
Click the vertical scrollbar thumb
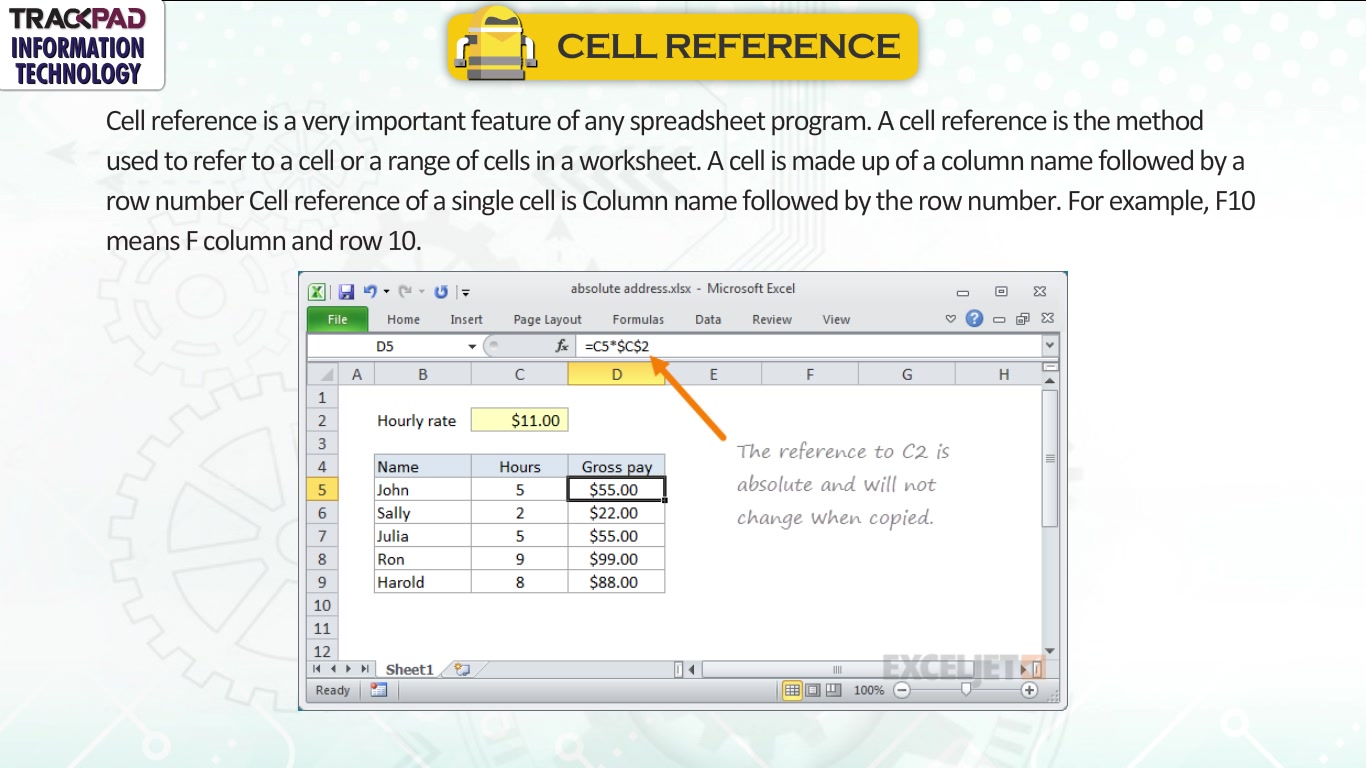tap(1050, 458)
